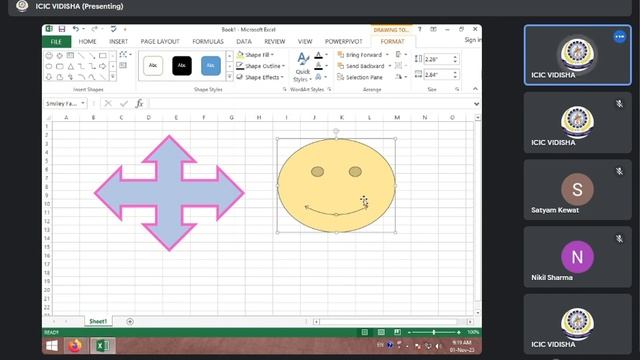Expand the Shape Styles gallery More arrow

(229, 77)
